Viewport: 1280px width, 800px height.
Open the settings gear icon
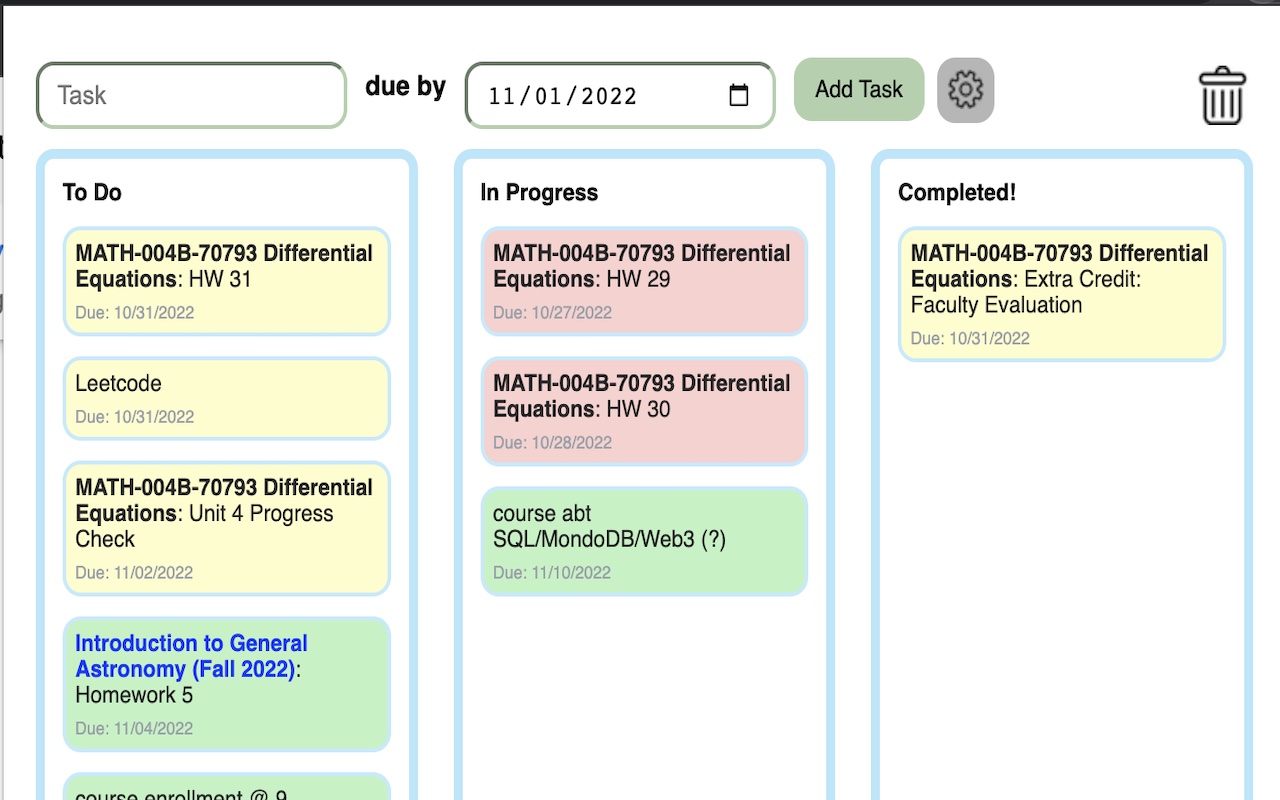pos(964,90)
